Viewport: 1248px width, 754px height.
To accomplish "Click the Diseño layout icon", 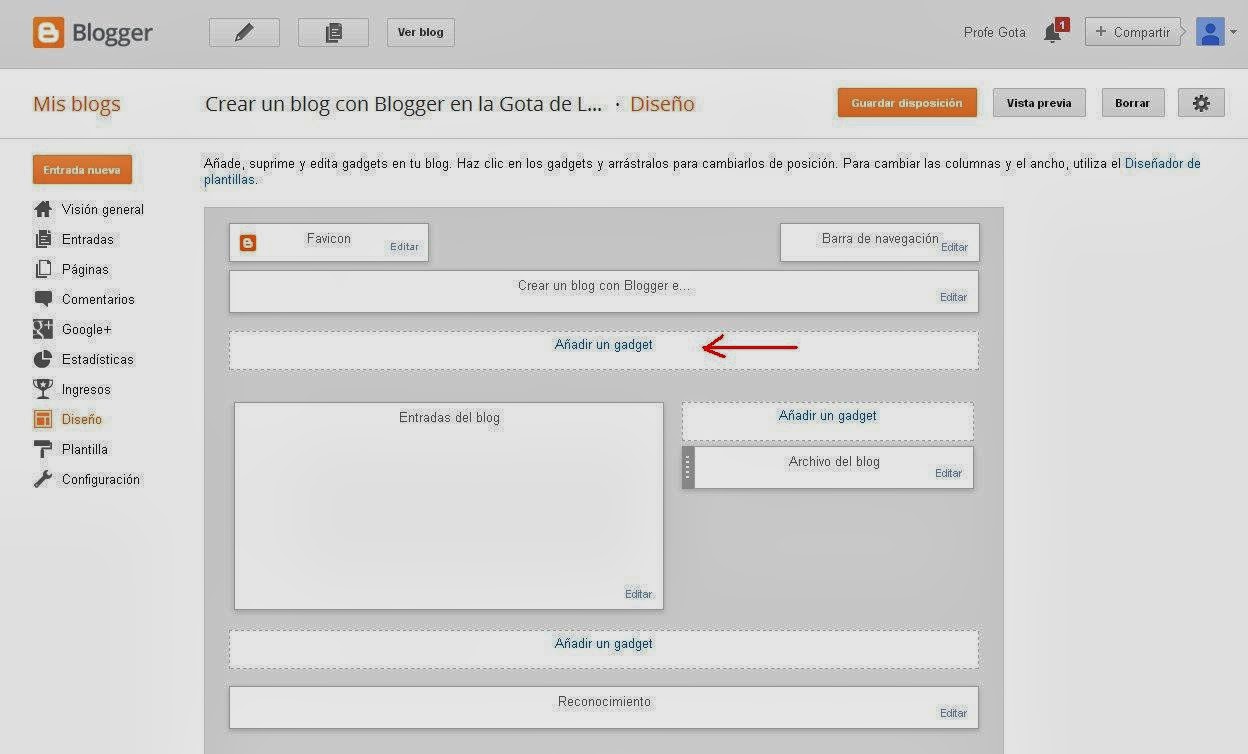I will (x=43, y=419).
